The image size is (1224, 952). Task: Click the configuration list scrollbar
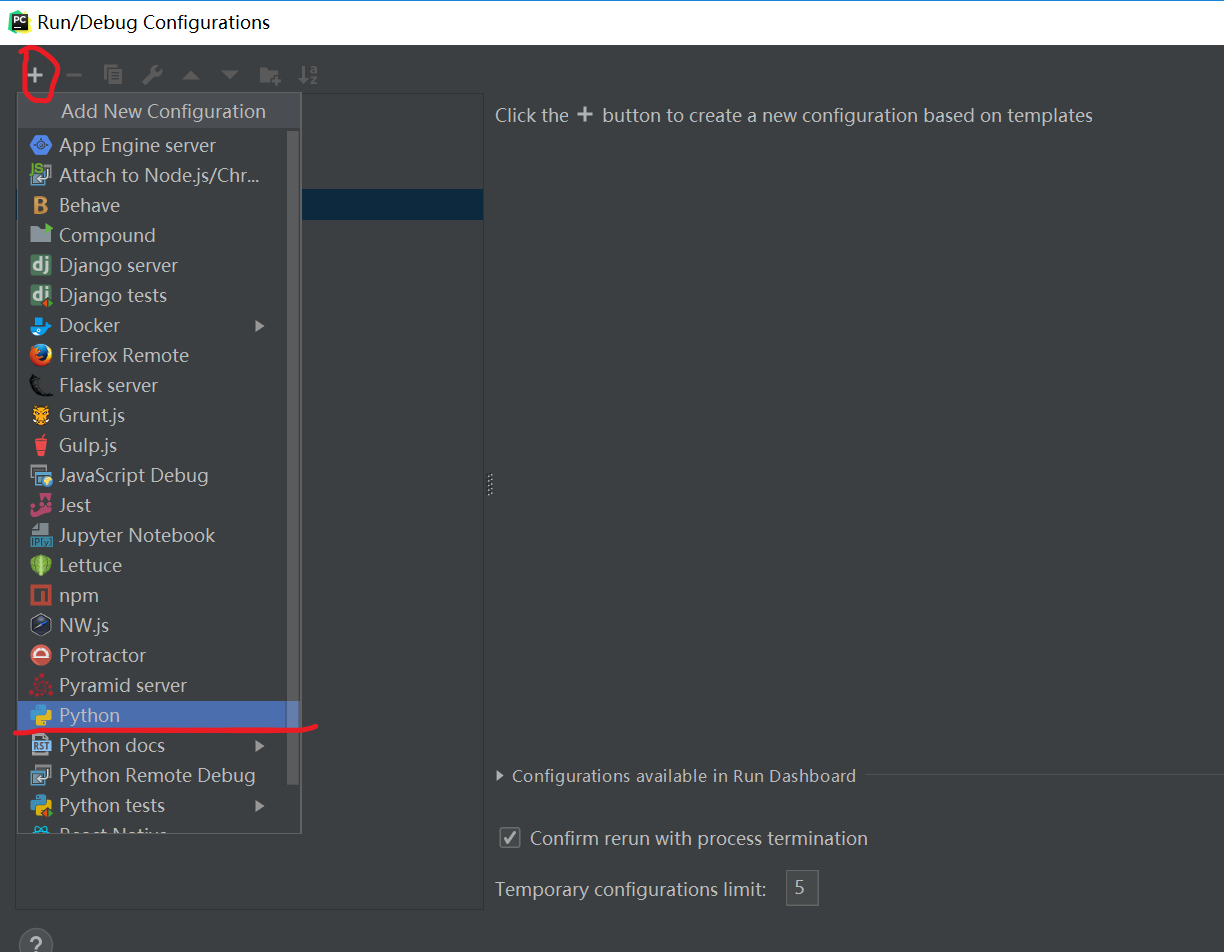293,457
